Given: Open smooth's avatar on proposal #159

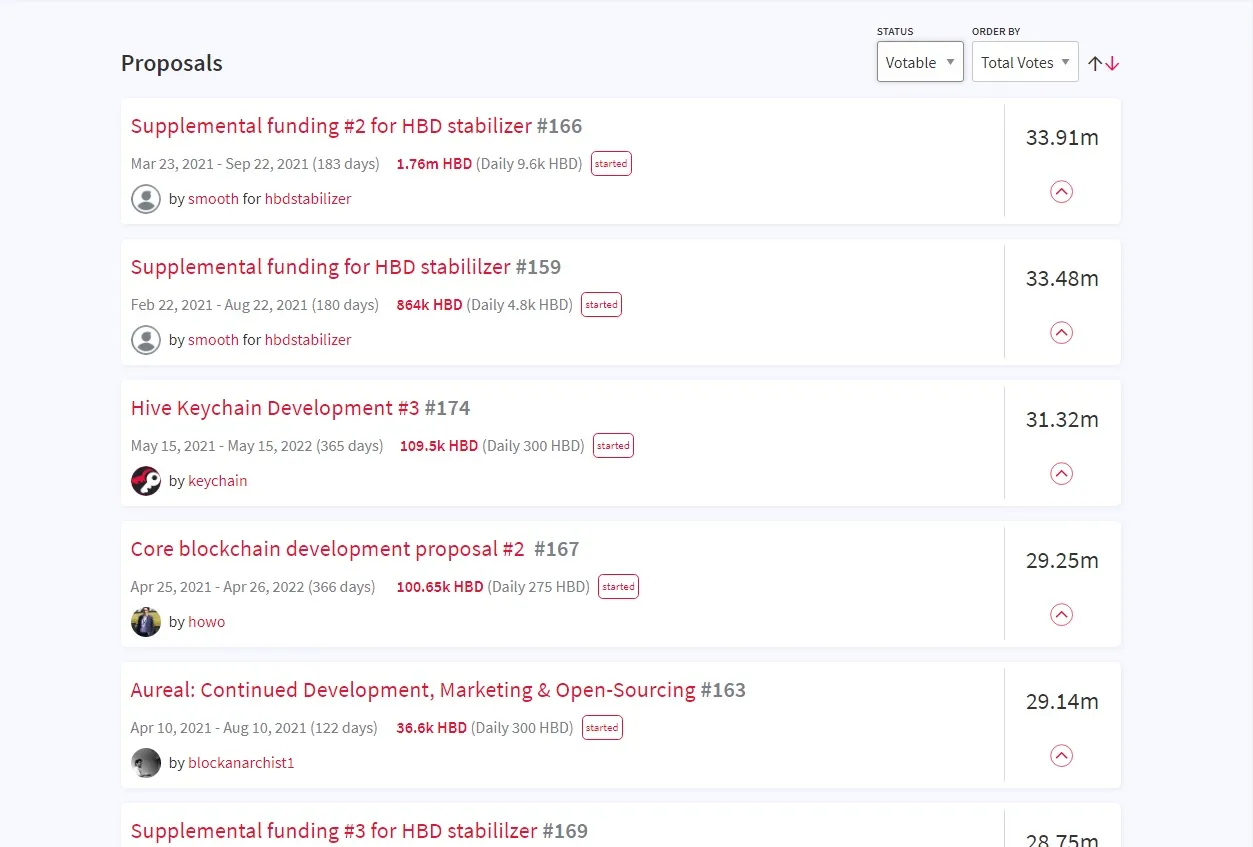Looking at the screenshot, I should 146,340.
